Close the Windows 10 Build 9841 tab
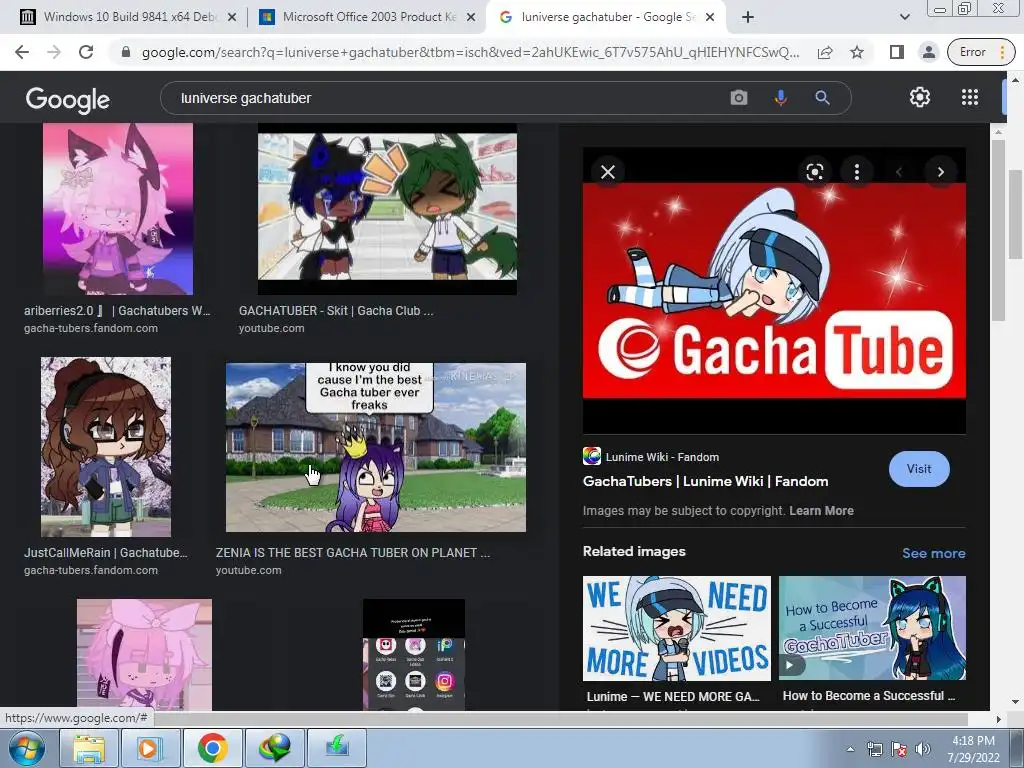Screen dimensions: 1024x768 click(232, 17)
